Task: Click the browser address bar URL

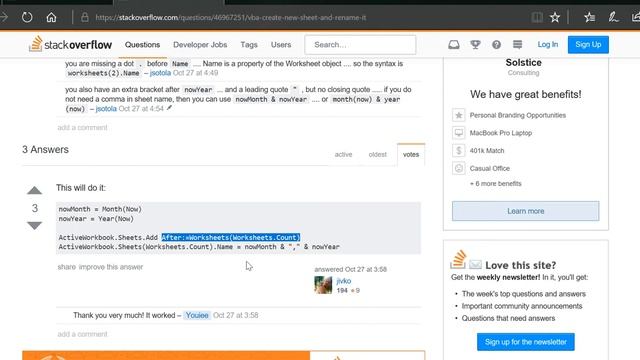Action: [x=231, y=18]
